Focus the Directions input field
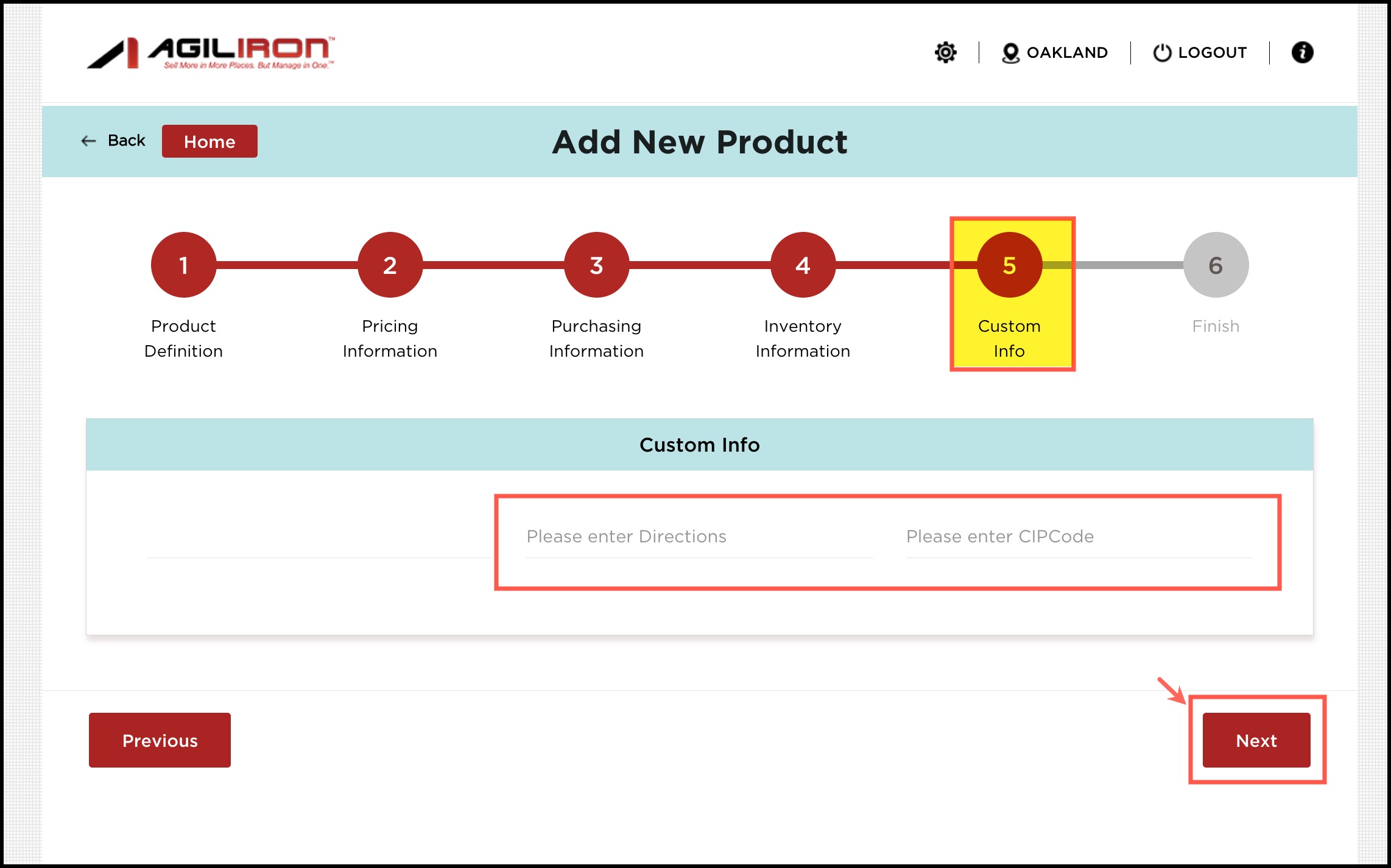Screen dimensions: 1391x868 [699, 537]
